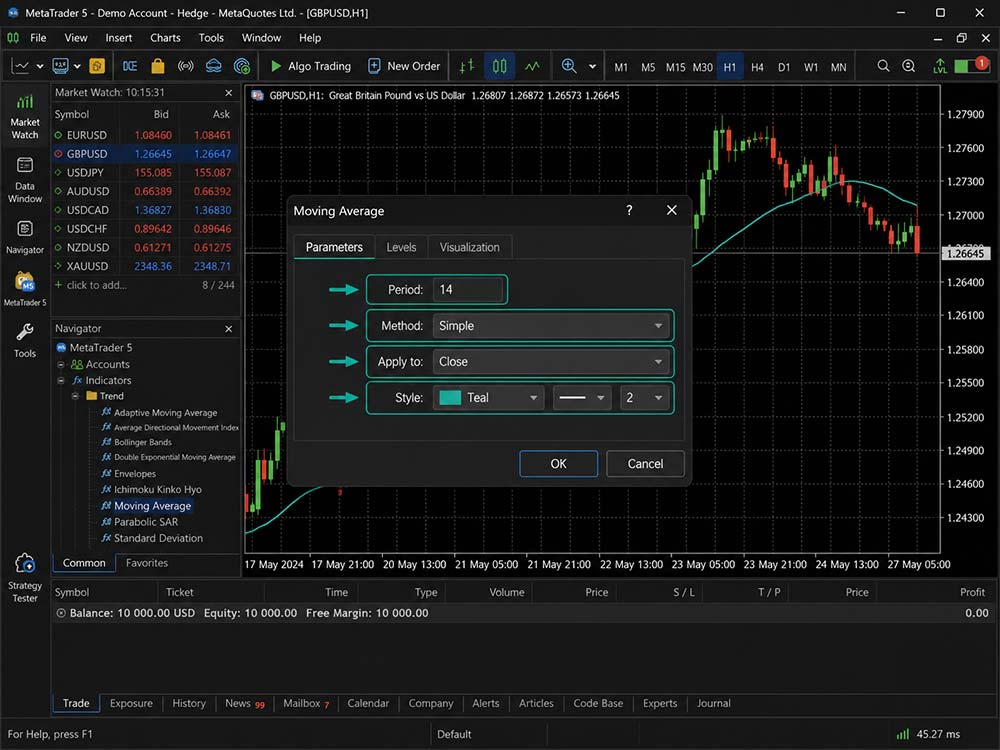The width and height of the screenshot is (1000, 750).
Task: Click the radar signal icon with plus
Action: 242,66
